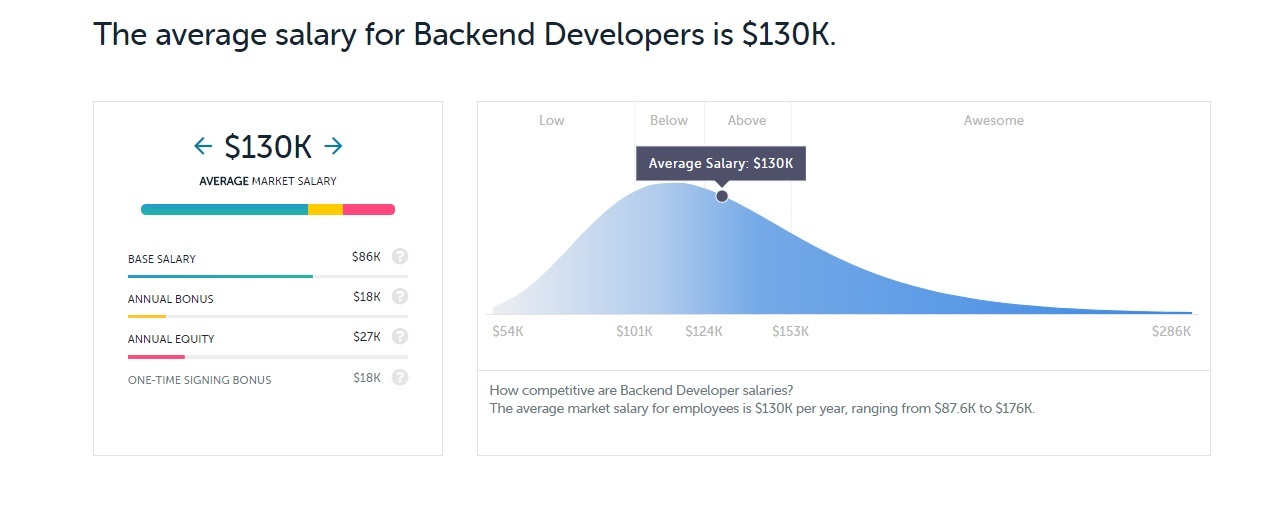Click the Base Salary progress bar

pyautogui.click(x=268, y=276)
